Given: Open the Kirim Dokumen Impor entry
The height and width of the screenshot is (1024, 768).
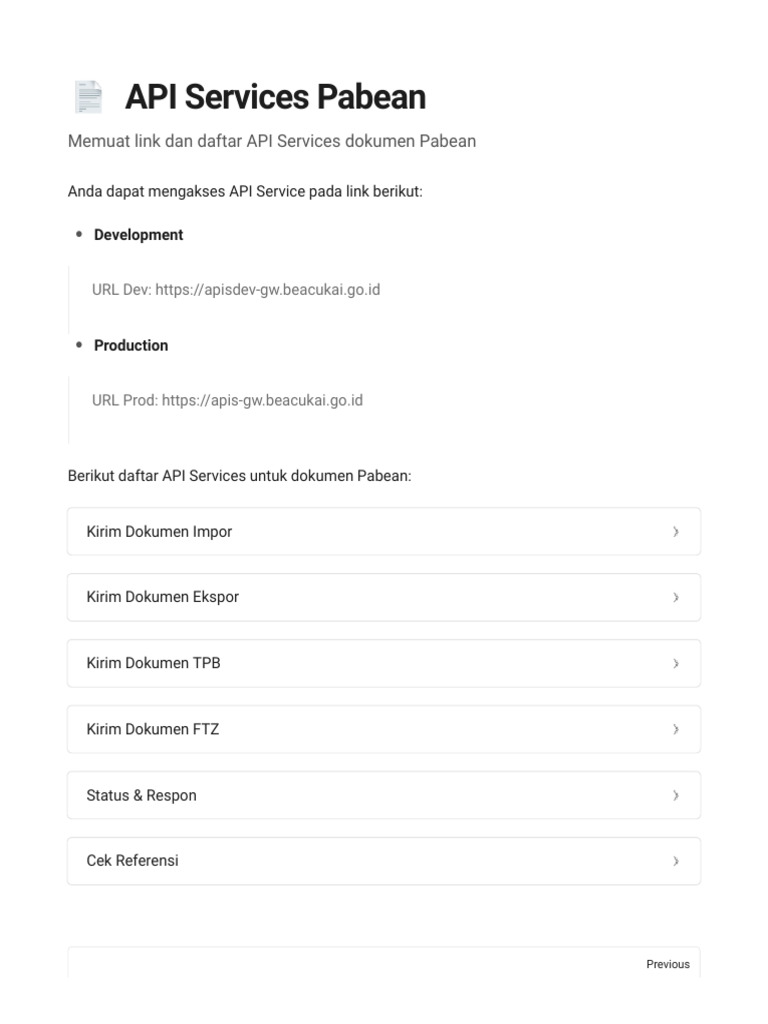Looking at the screenshot, I should (160, 532).
